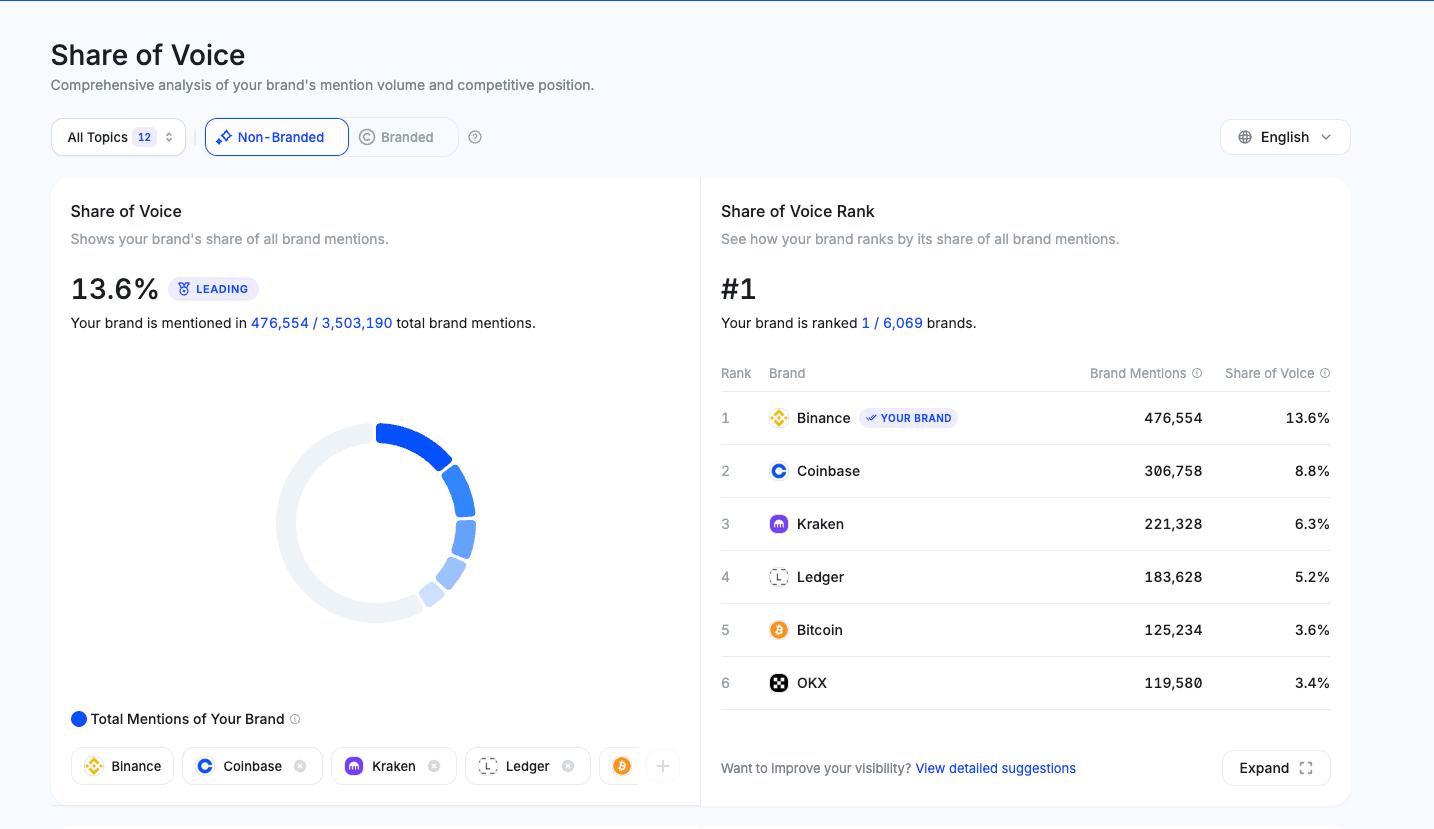
Task: Click the Bitcoin logo chip in legend
Action: 622,766
